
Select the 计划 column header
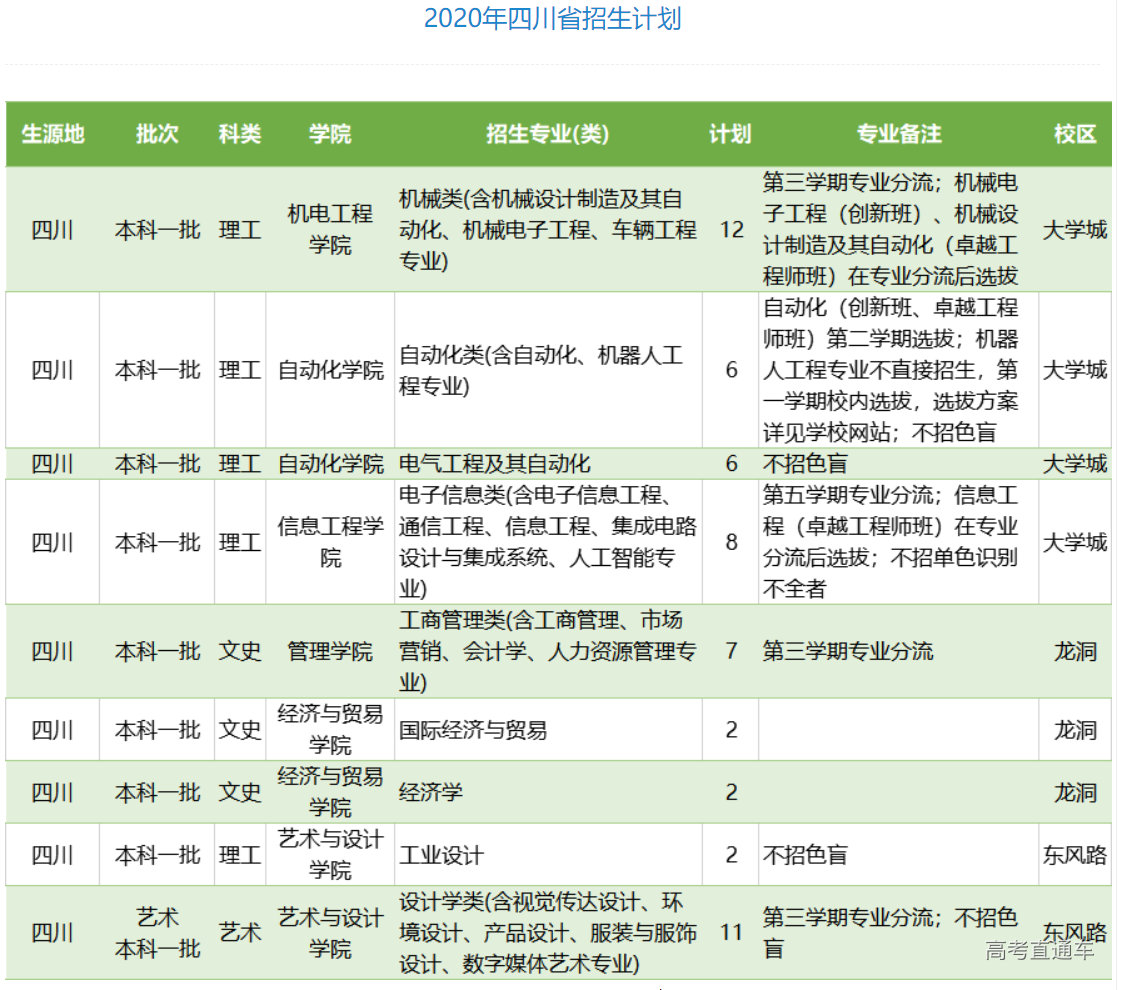point(730,134)
